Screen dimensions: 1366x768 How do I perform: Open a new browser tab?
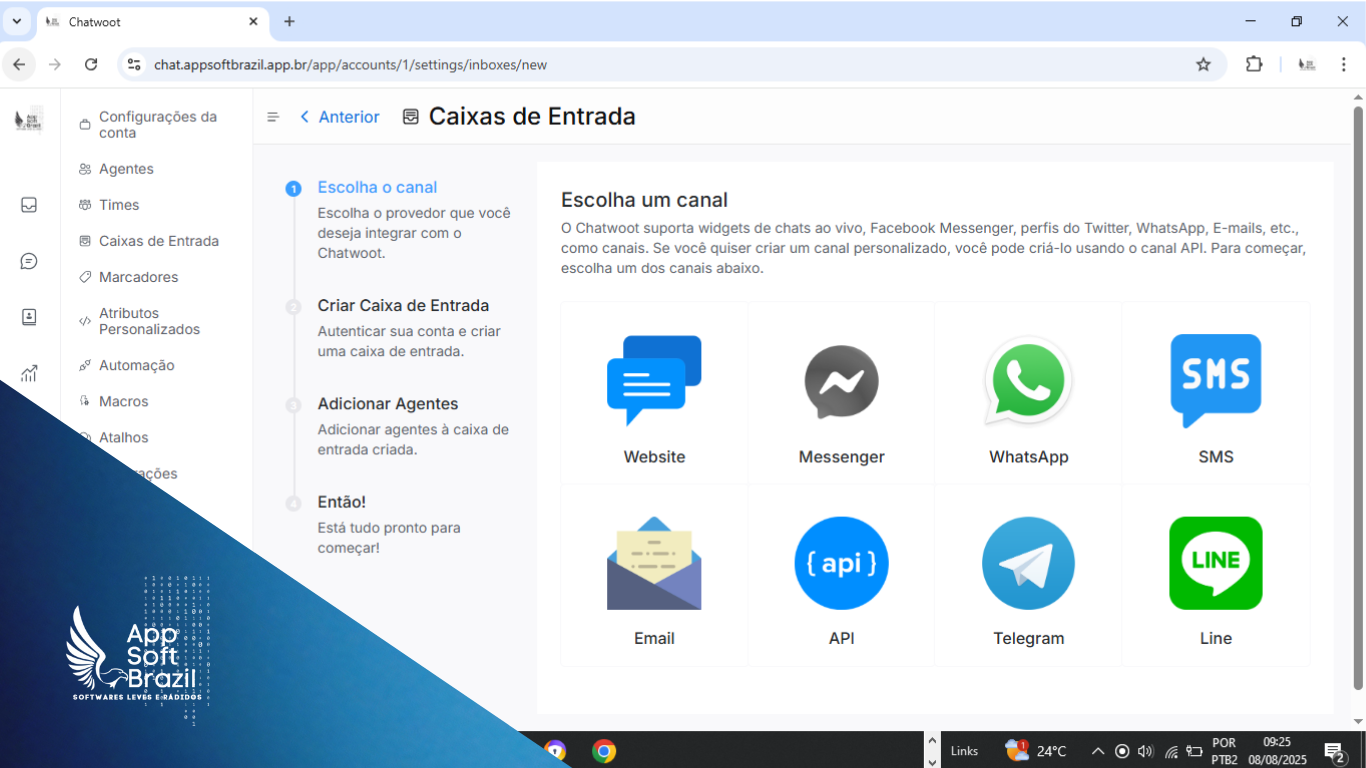[289, 21]
